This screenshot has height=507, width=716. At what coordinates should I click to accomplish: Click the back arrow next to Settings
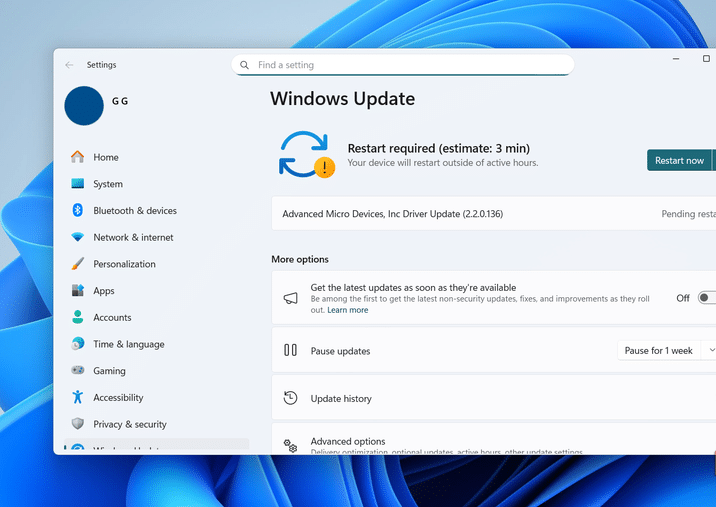(x=69, y=65)
